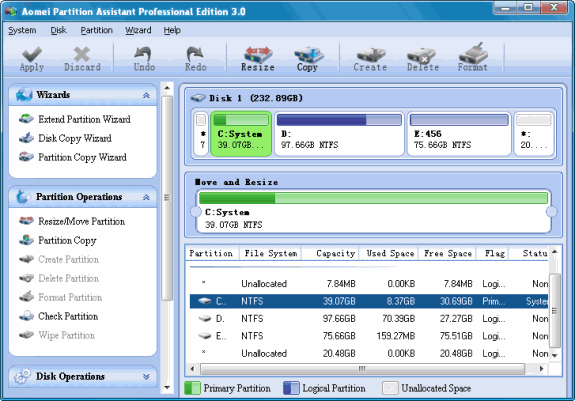The image size is (575, 401).
Task: Click the partition table scroll-left arrow
Action: 193,369
